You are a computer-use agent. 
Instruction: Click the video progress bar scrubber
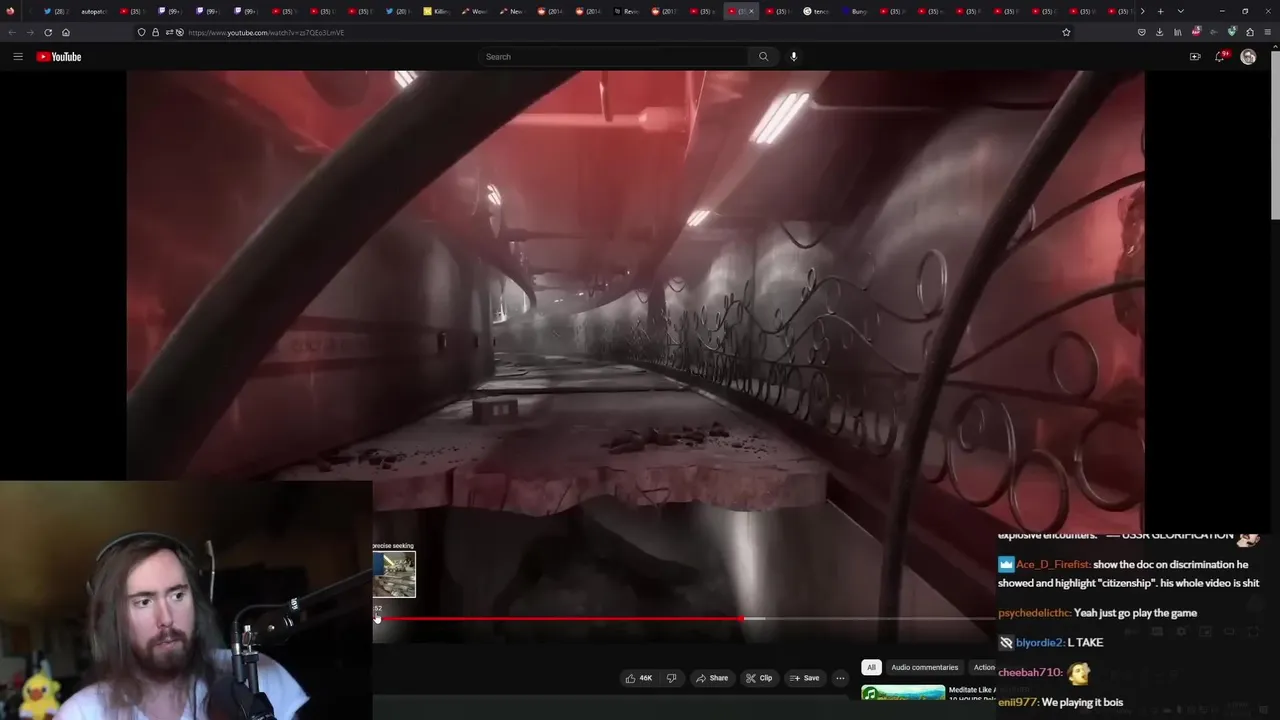pyautogui.click(x=742, y=619)
